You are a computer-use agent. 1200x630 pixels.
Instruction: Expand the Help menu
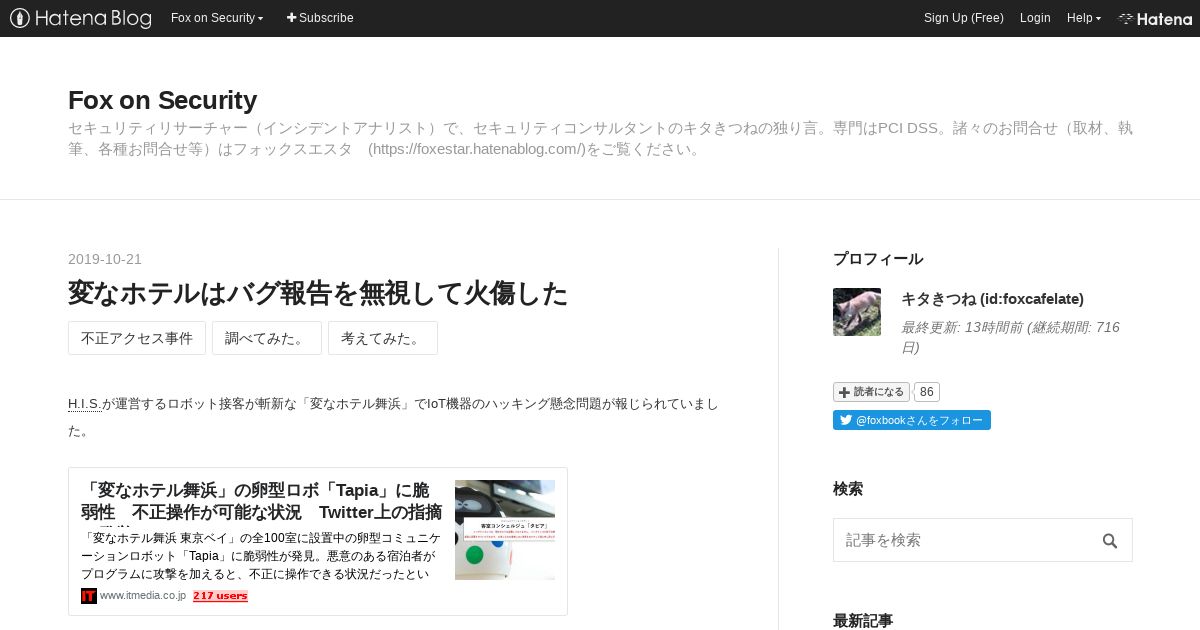pos(1083,18)
